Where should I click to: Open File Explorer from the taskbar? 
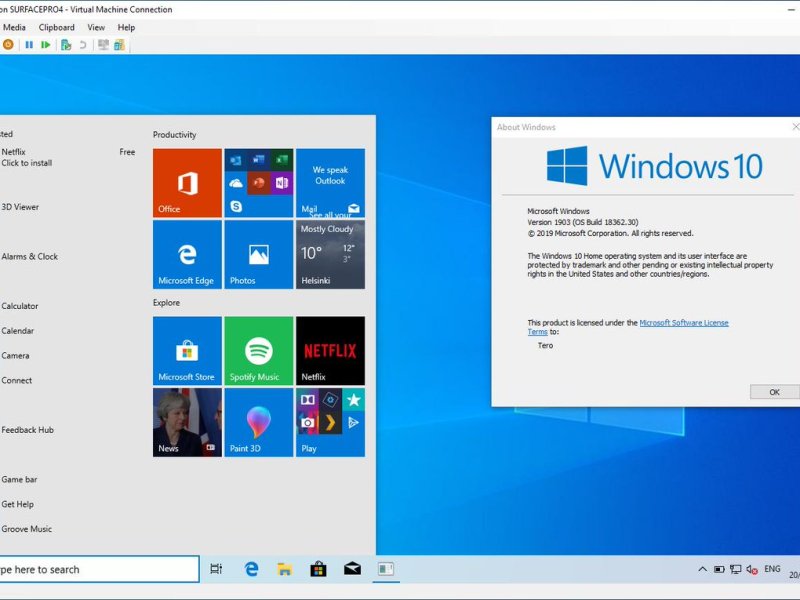pos(285,569)
